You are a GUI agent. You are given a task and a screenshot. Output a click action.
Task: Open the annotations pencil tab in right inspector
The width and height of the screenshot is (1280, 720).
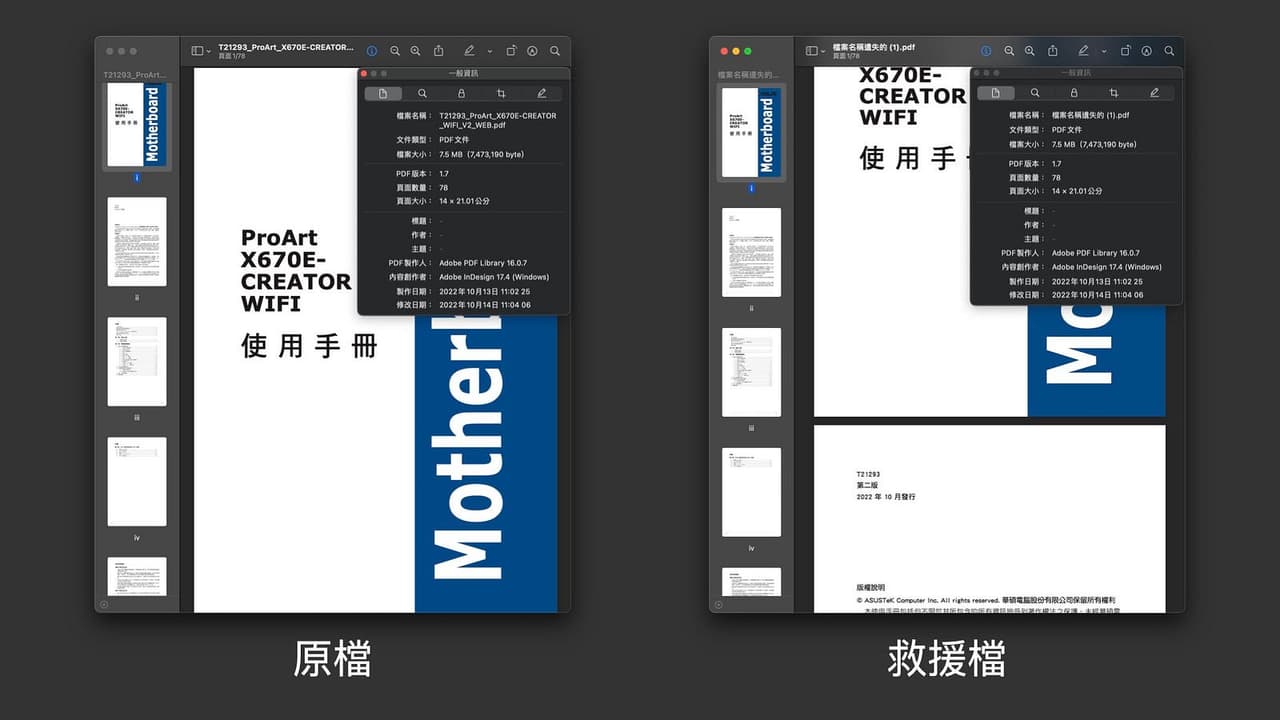pyautogui.click(x=1154, y=93)
